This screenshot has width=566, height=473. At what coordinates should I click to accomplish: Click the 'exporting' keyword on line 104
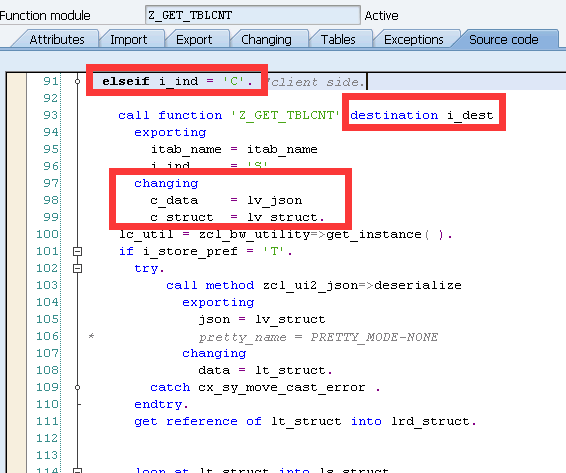(x=218, y=302)
